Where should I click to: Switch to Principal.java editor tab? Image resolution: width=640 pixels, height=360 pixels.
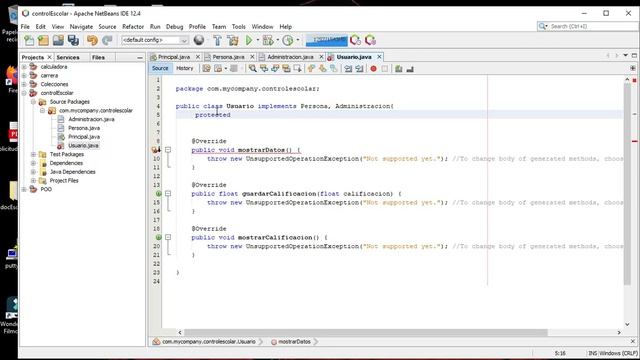[174, 57]
